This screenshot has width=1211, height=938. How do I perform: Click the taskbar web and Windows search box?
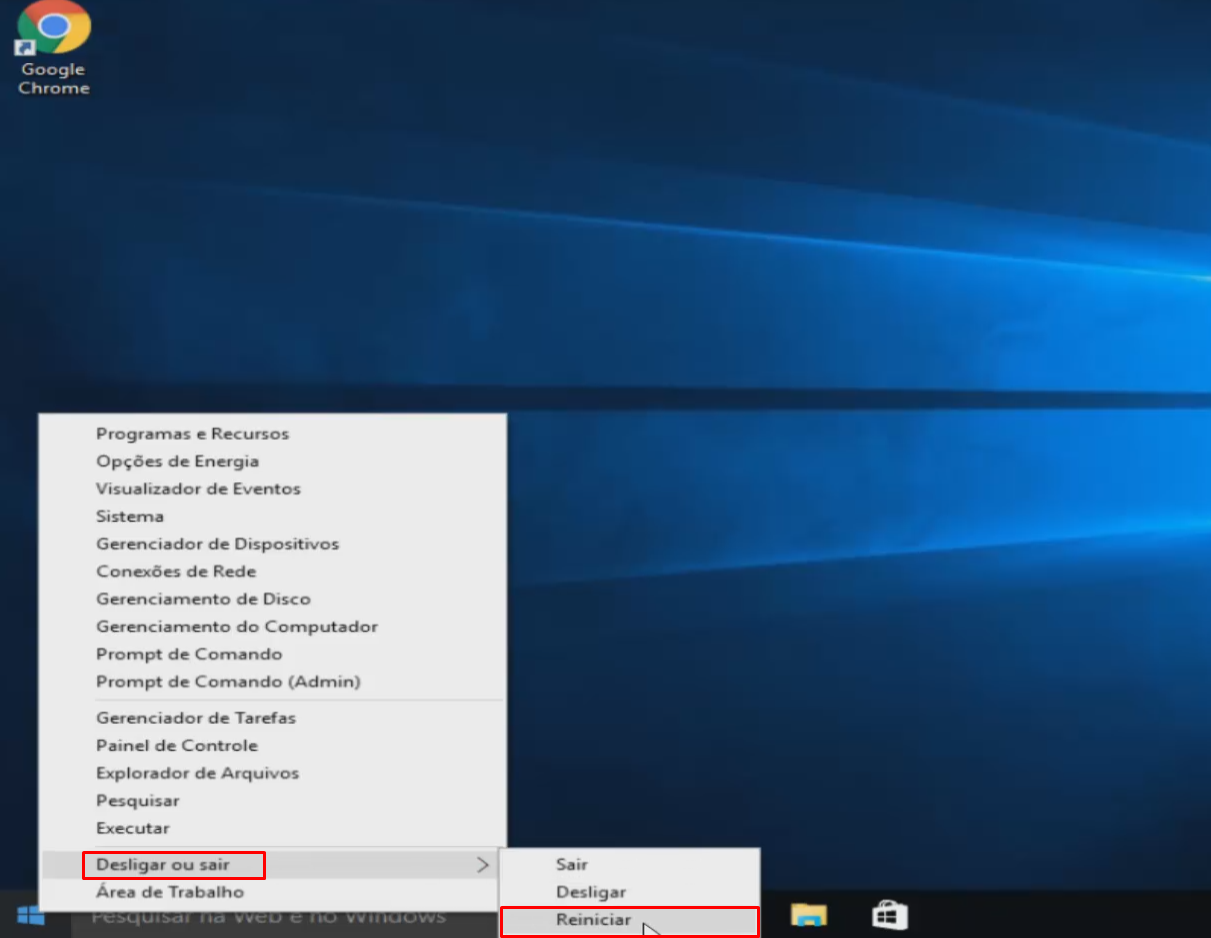pyautogui.click(x=285, y=916)
